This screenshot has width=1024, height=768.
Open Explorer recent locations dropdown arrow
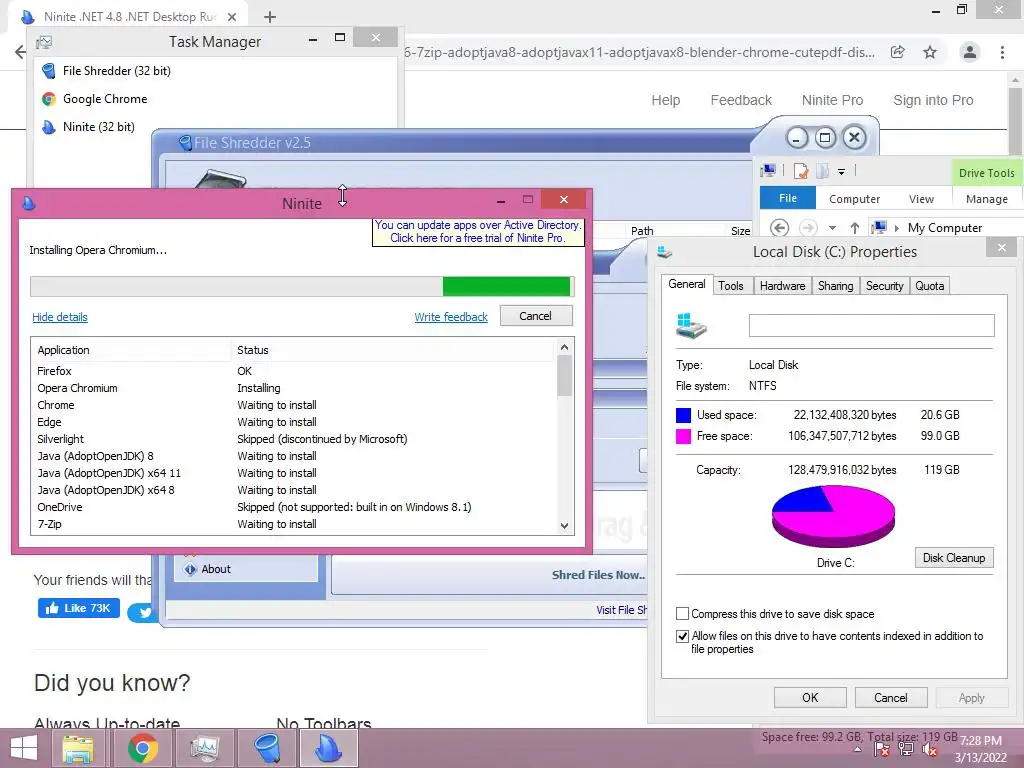point(832,228)
